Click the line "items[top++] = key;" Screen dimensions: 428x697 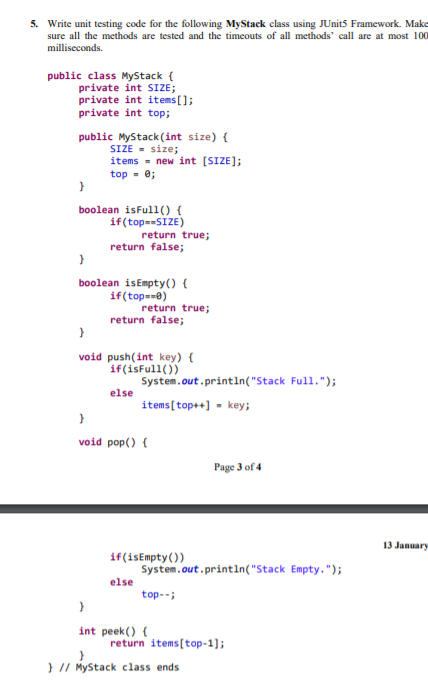(x=196, y=405)
